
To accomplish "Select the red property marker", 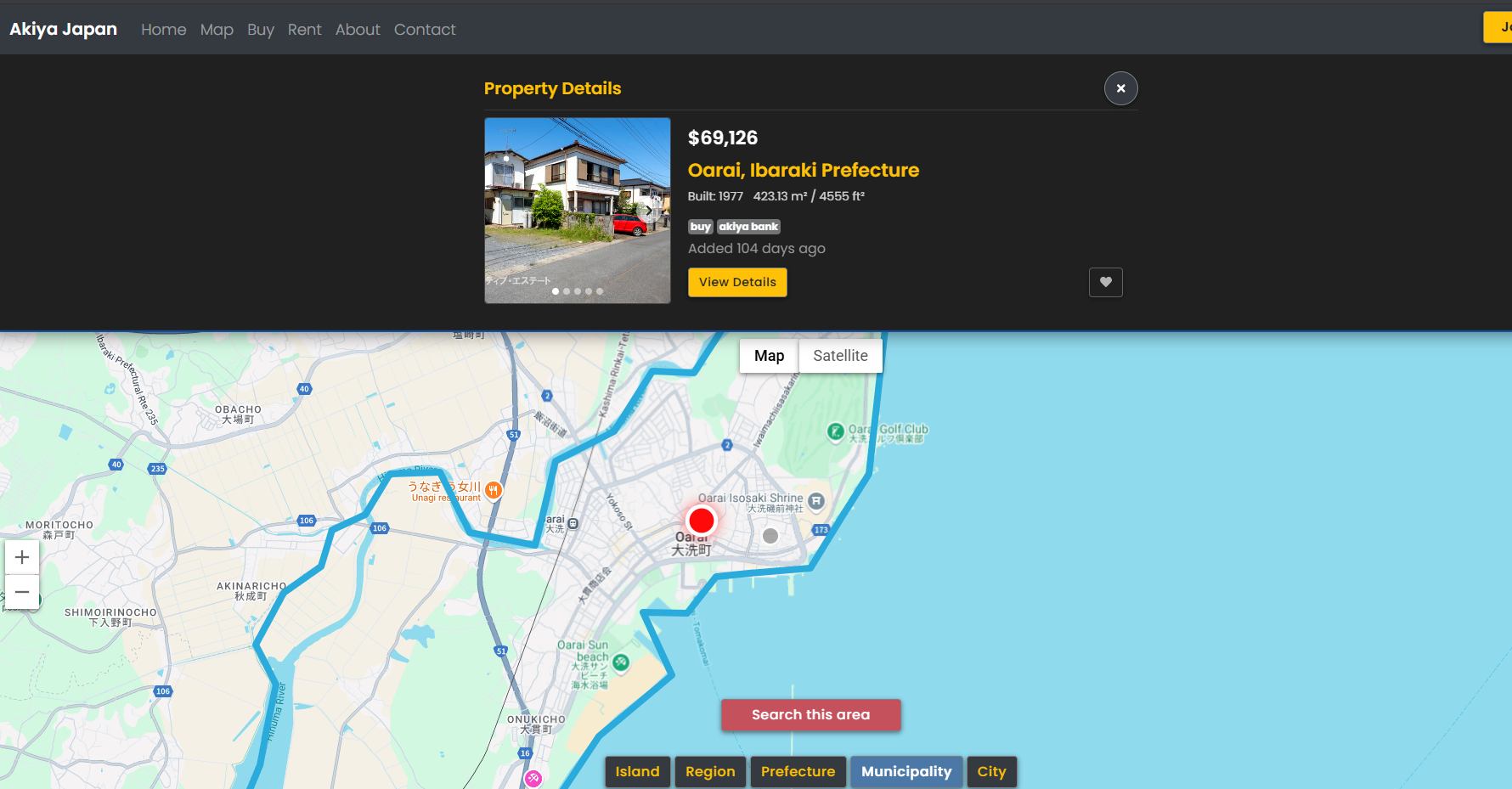I will pos(702,521).
